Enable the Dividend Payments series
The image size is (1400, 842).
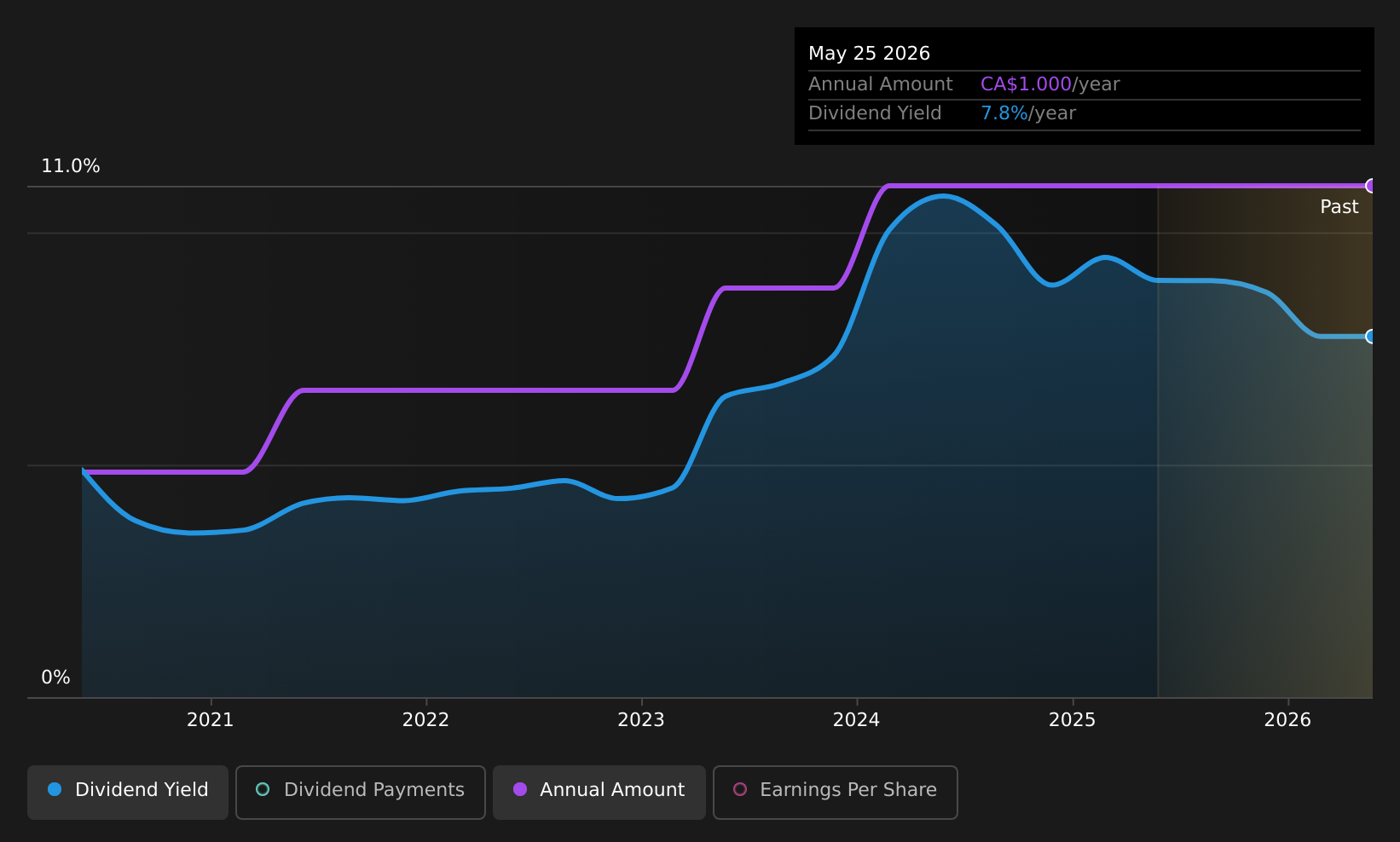(x=361, y=792)
